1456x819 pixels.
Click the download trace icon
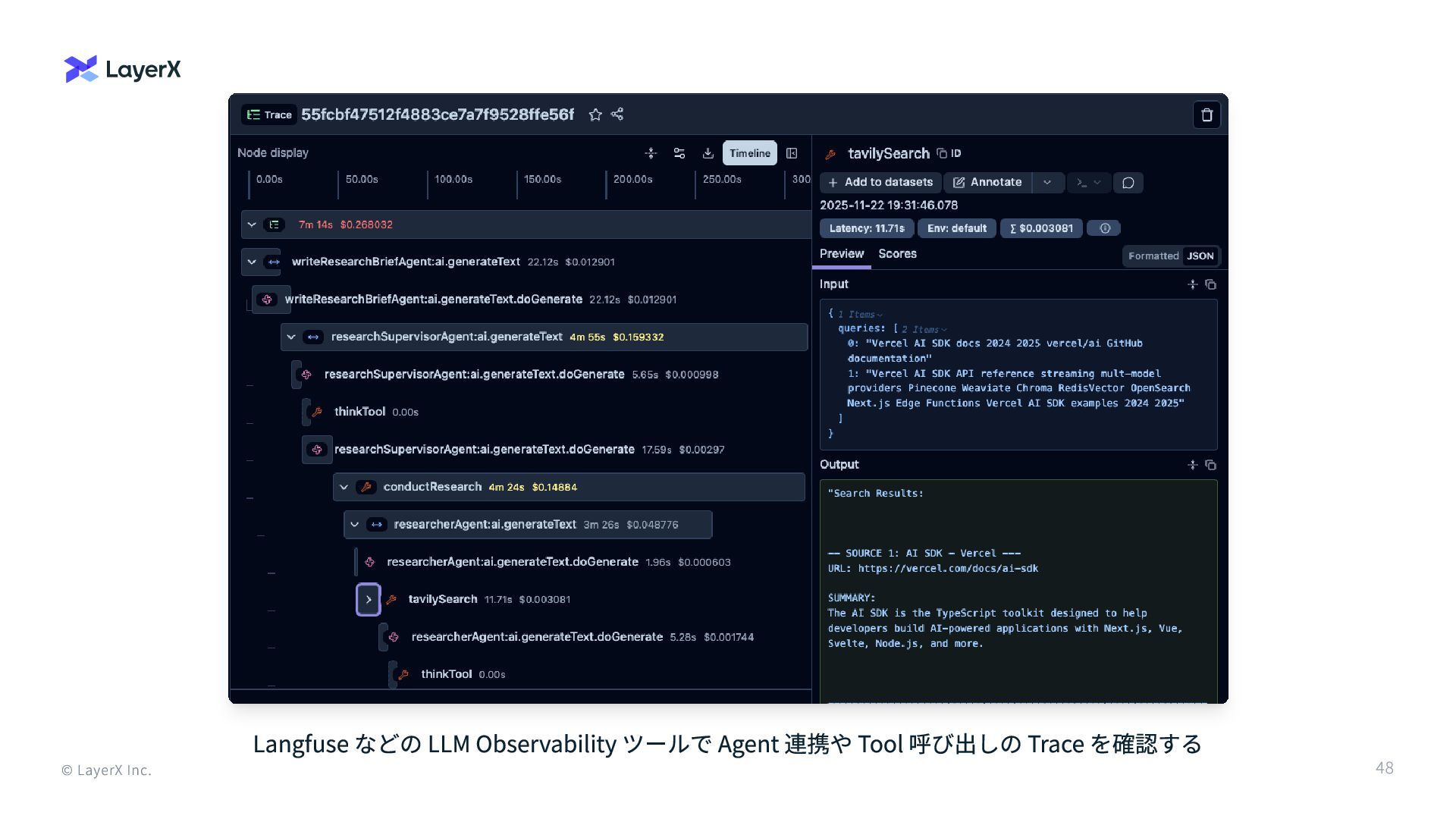pyautogui.click(x=708, y=153)
